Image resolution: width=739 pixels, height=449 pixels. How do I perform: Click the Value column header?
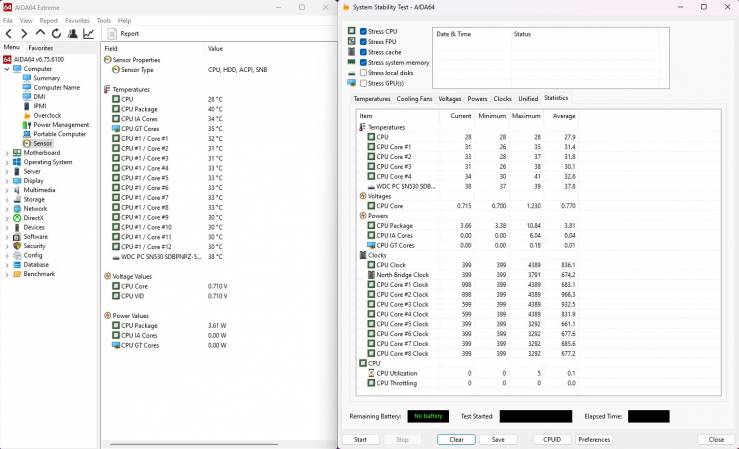coord(215,49)
